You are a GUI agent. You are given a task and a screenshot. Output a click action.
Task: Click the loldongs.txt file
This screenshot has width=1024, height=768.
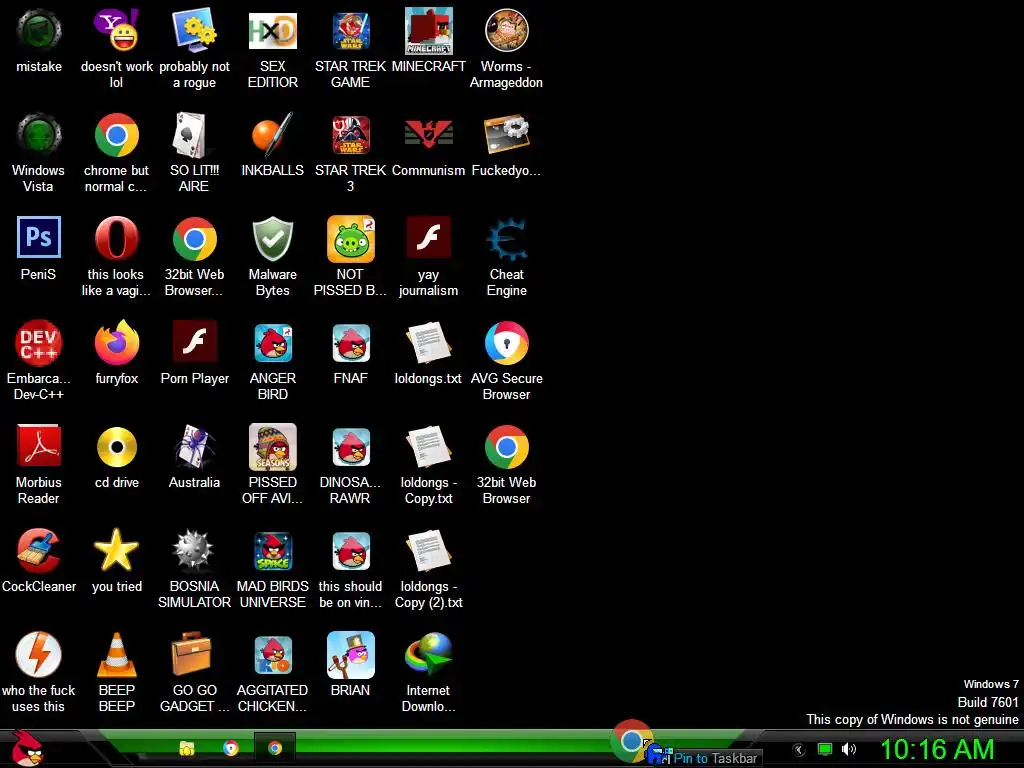click(x=428, y=343)
